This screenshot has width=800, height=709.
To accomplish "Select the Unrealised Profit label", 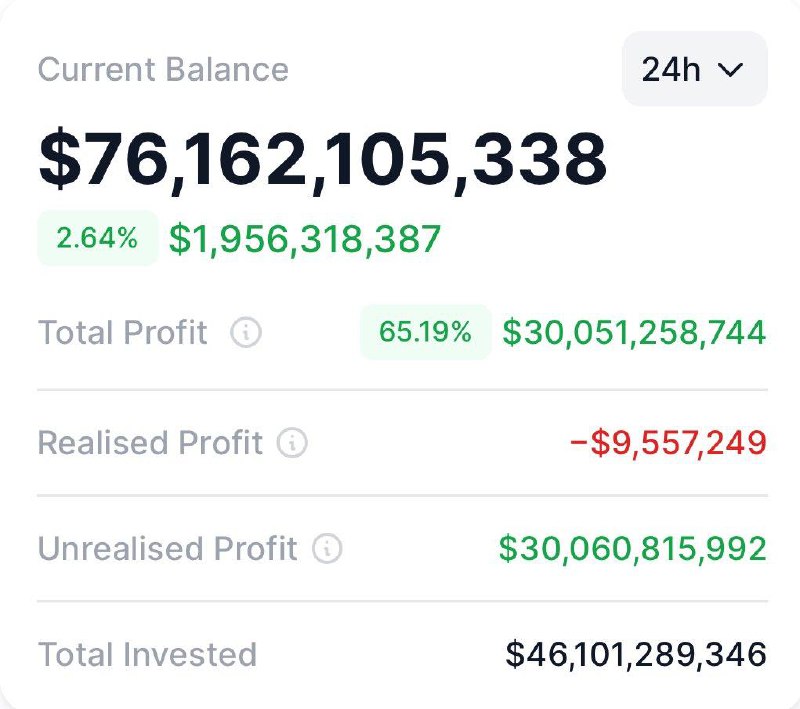I will (x=167, y=549).
